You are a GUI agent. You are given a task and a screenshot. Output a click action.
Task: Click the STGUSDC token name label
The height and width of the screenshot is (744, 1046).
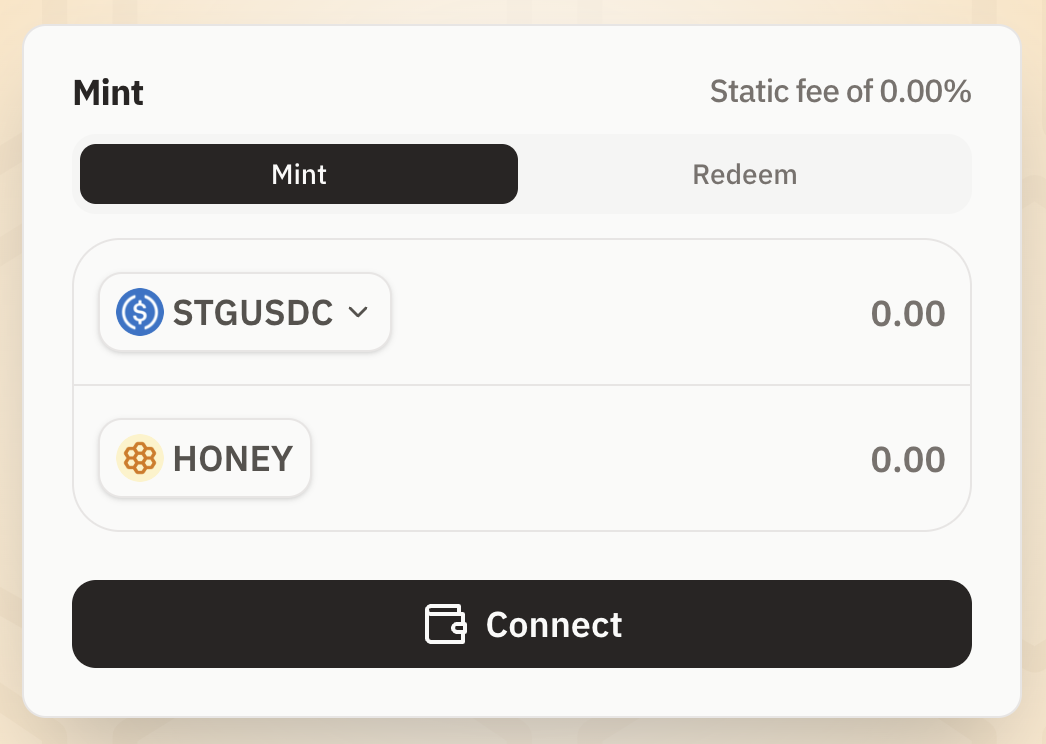(x=252, y=313)
